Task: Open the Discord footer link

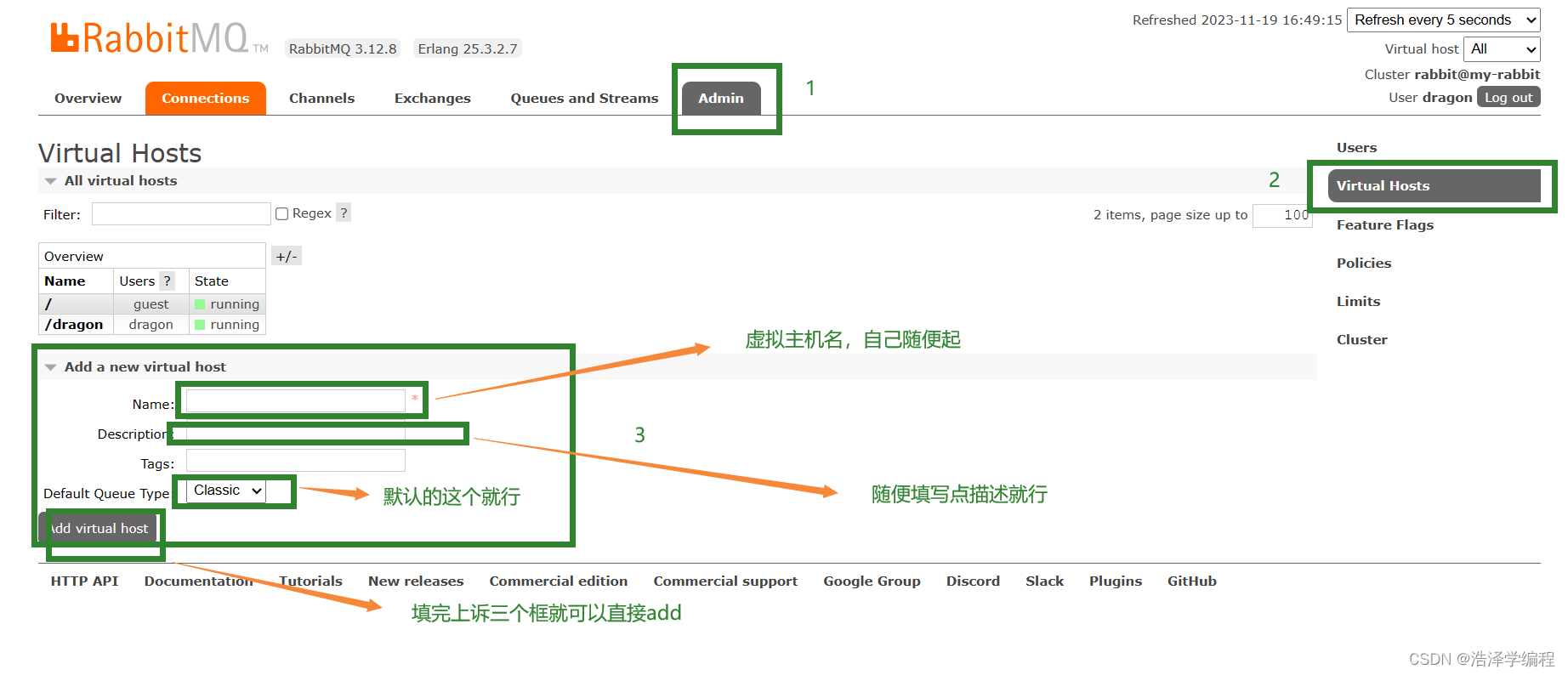Action: [973, 581]
